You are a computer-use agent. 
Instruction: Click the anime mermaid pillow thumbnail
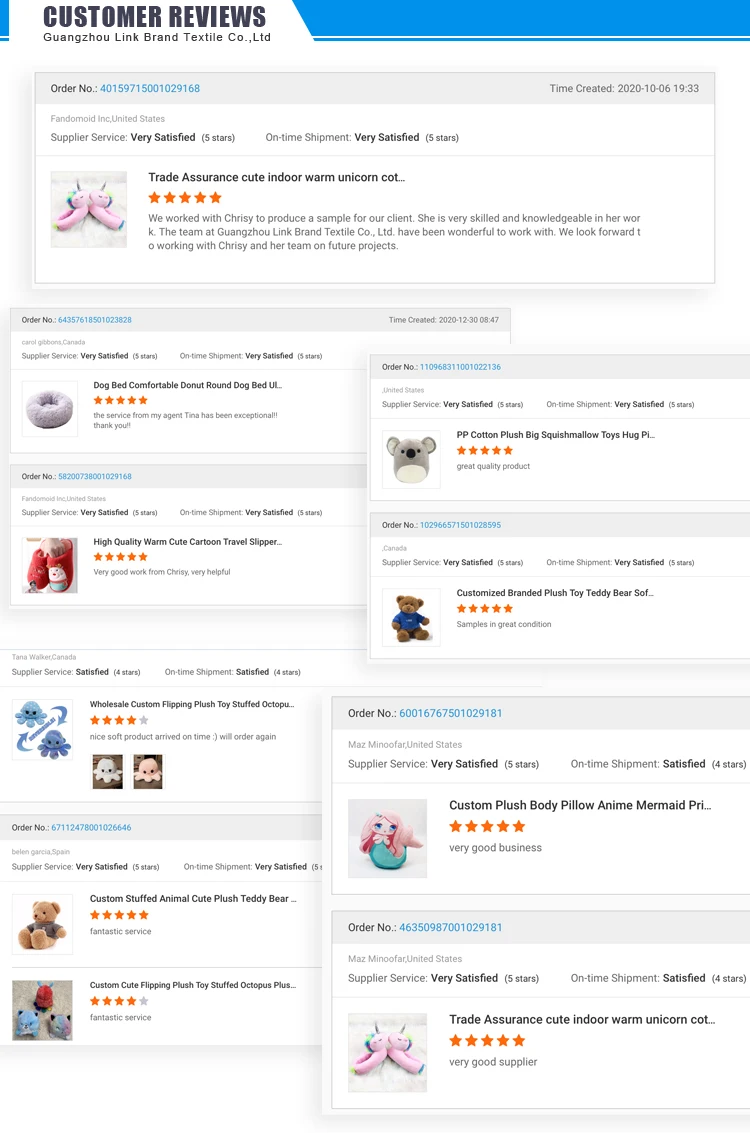click(x=387, y=838)
